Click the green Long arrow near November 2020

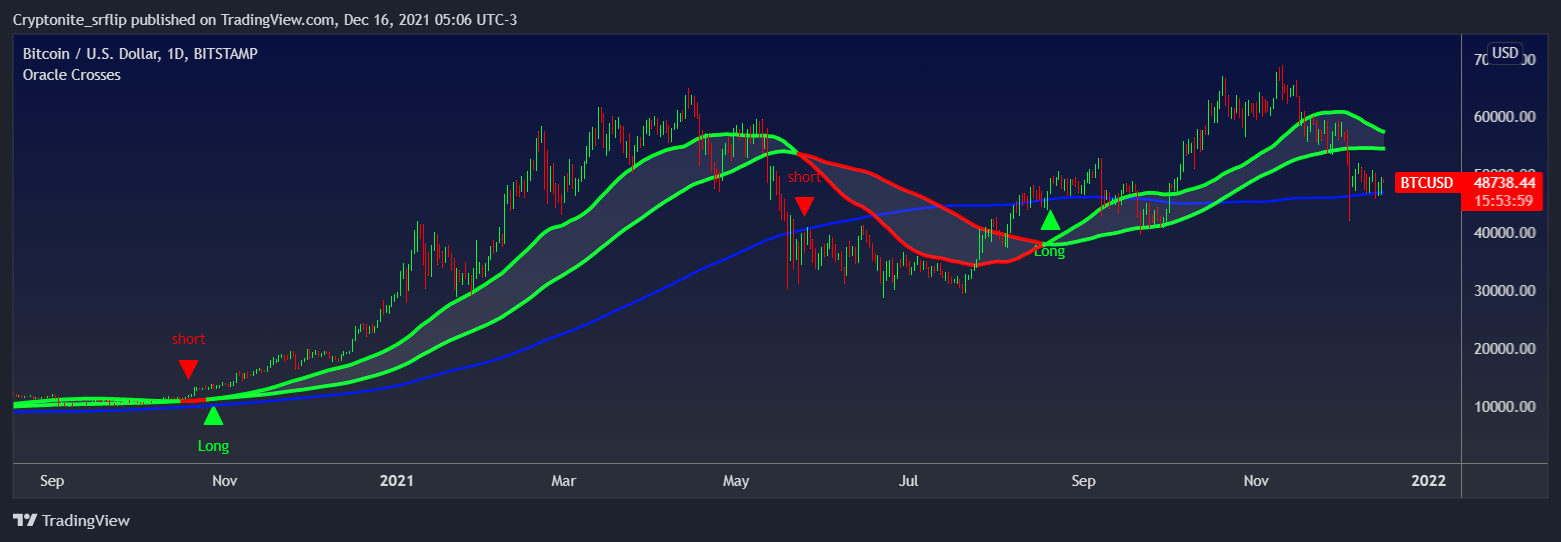213,415
